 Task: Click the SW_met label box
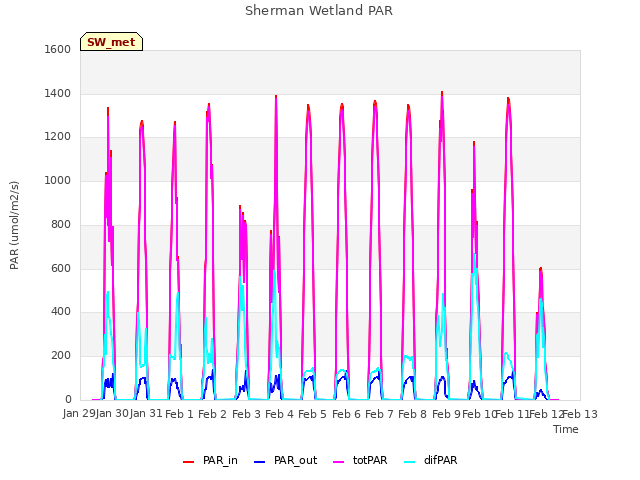click(x=111, y=42)
